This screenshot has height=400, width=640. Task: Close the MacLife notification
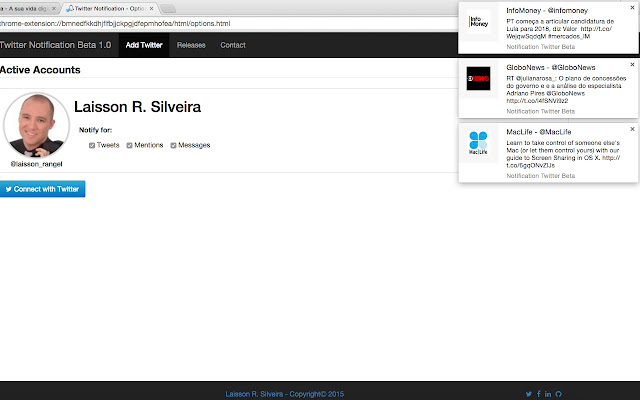(x=632, y=129)
